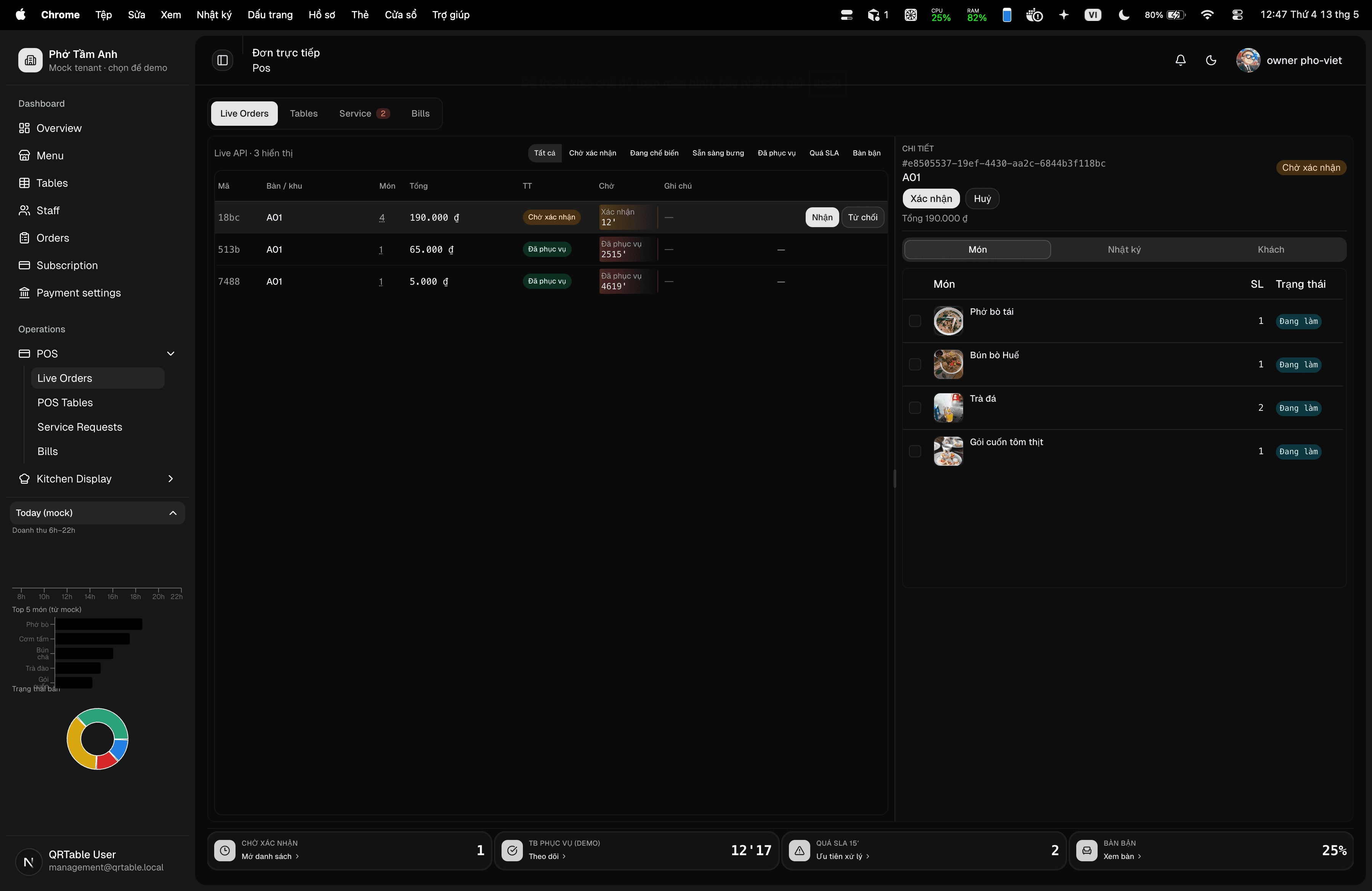Click the check icon in TB phục vụ card

coord(512,850)
